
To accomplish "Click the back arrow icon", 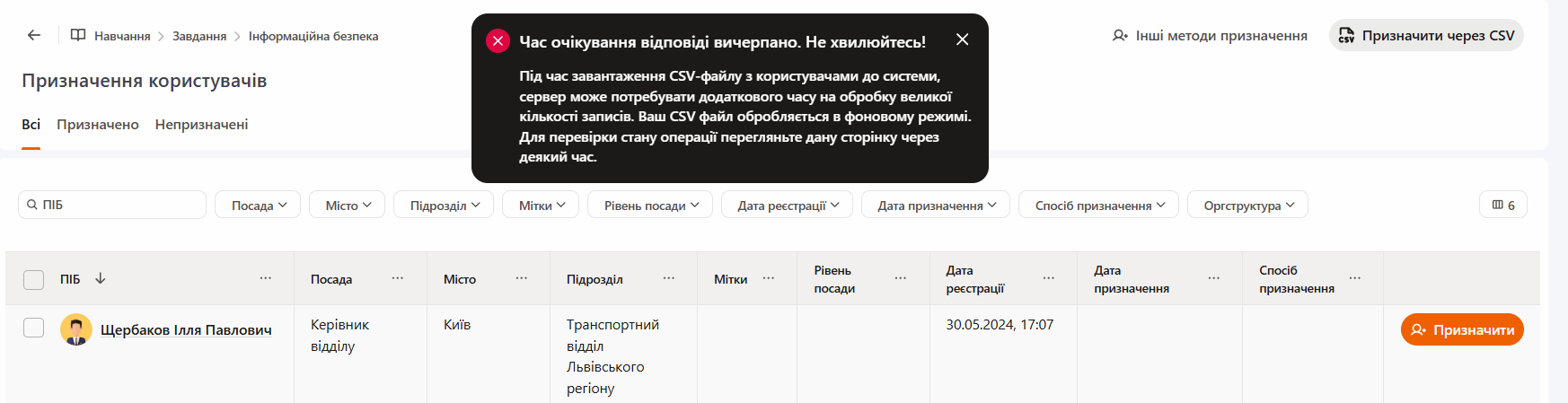I will tap(34, 36).
